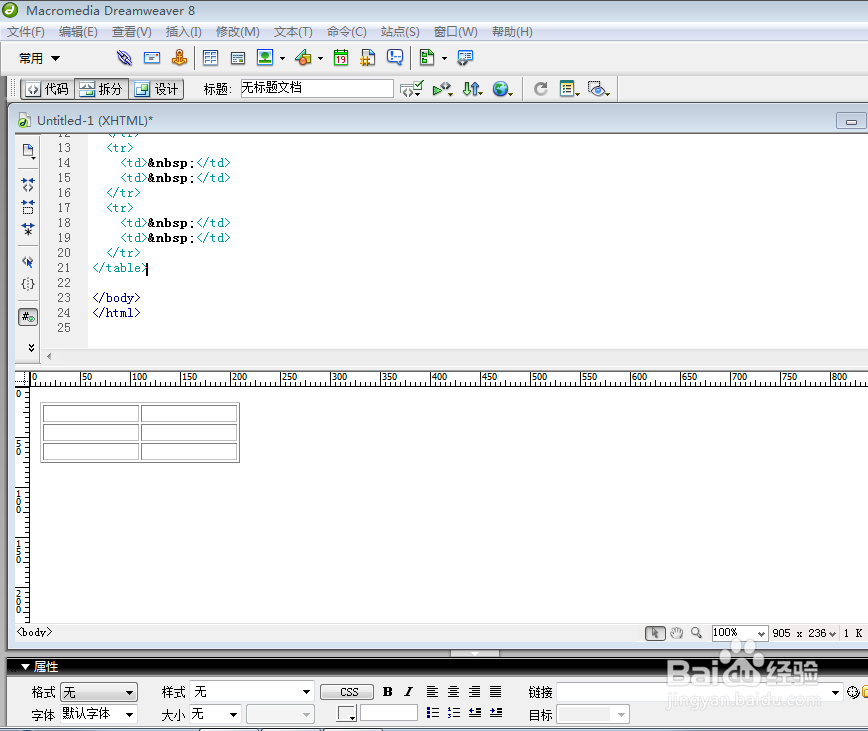868x731 pixels.
Task: Click the Tag Chooser icon
Action: [465, 58]
